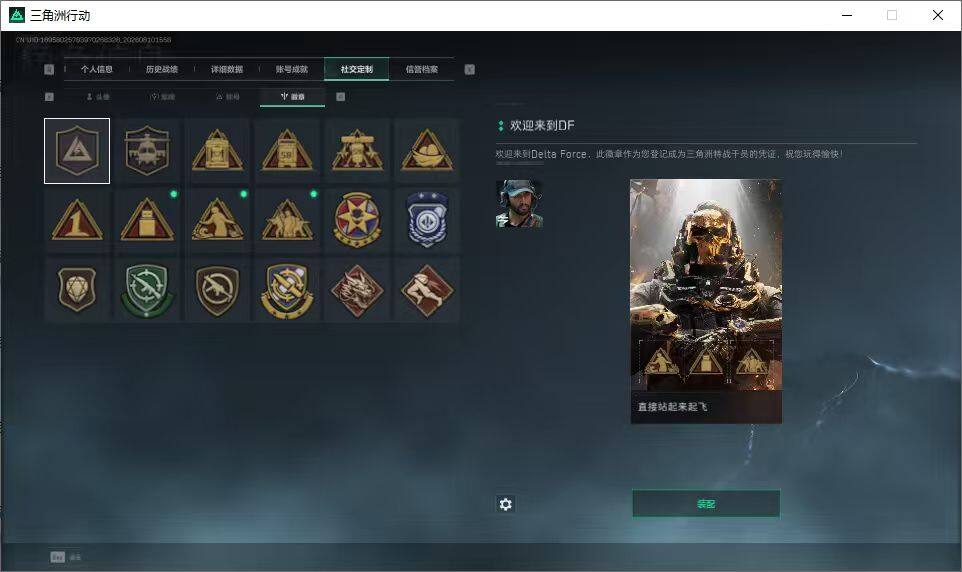Click the 直接站起来起飞 card caption
The image size is (962, 572).
[672, 407]
